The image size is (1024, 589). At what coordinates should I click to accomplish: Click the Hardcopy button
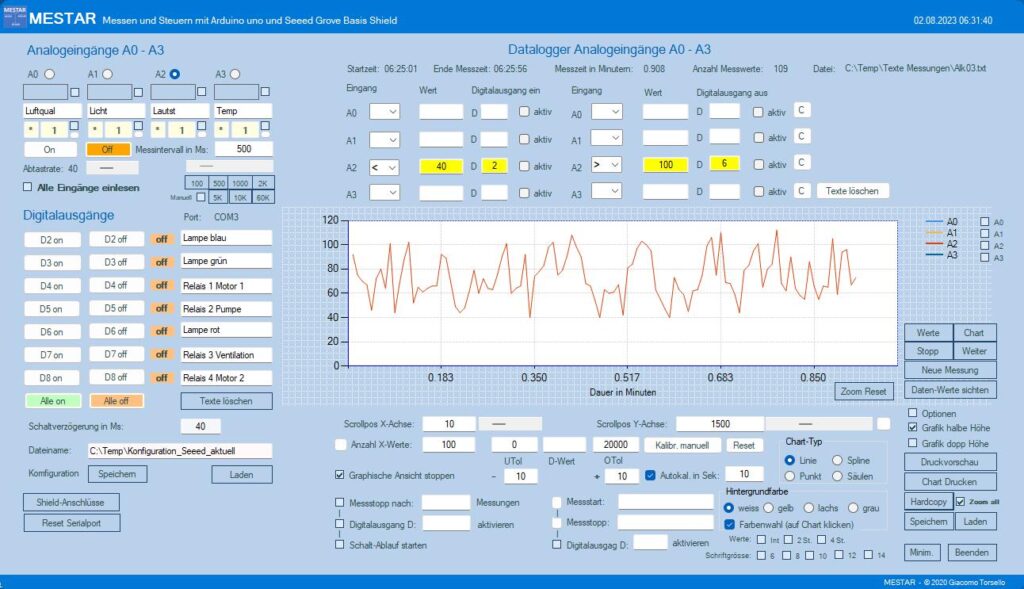coord(928,501)
